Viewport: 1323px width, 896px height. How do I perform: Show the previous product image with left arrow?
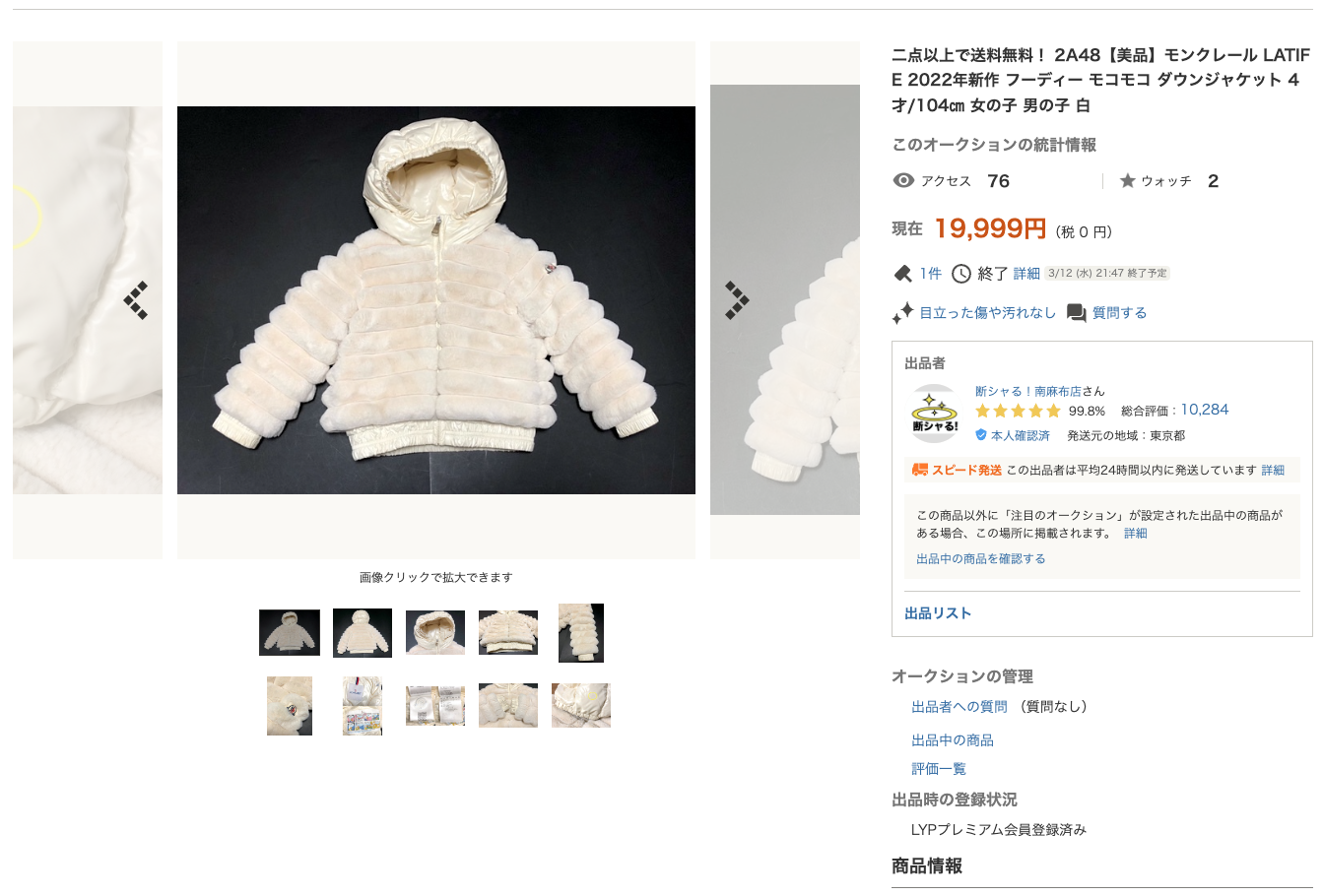point(136,300)
